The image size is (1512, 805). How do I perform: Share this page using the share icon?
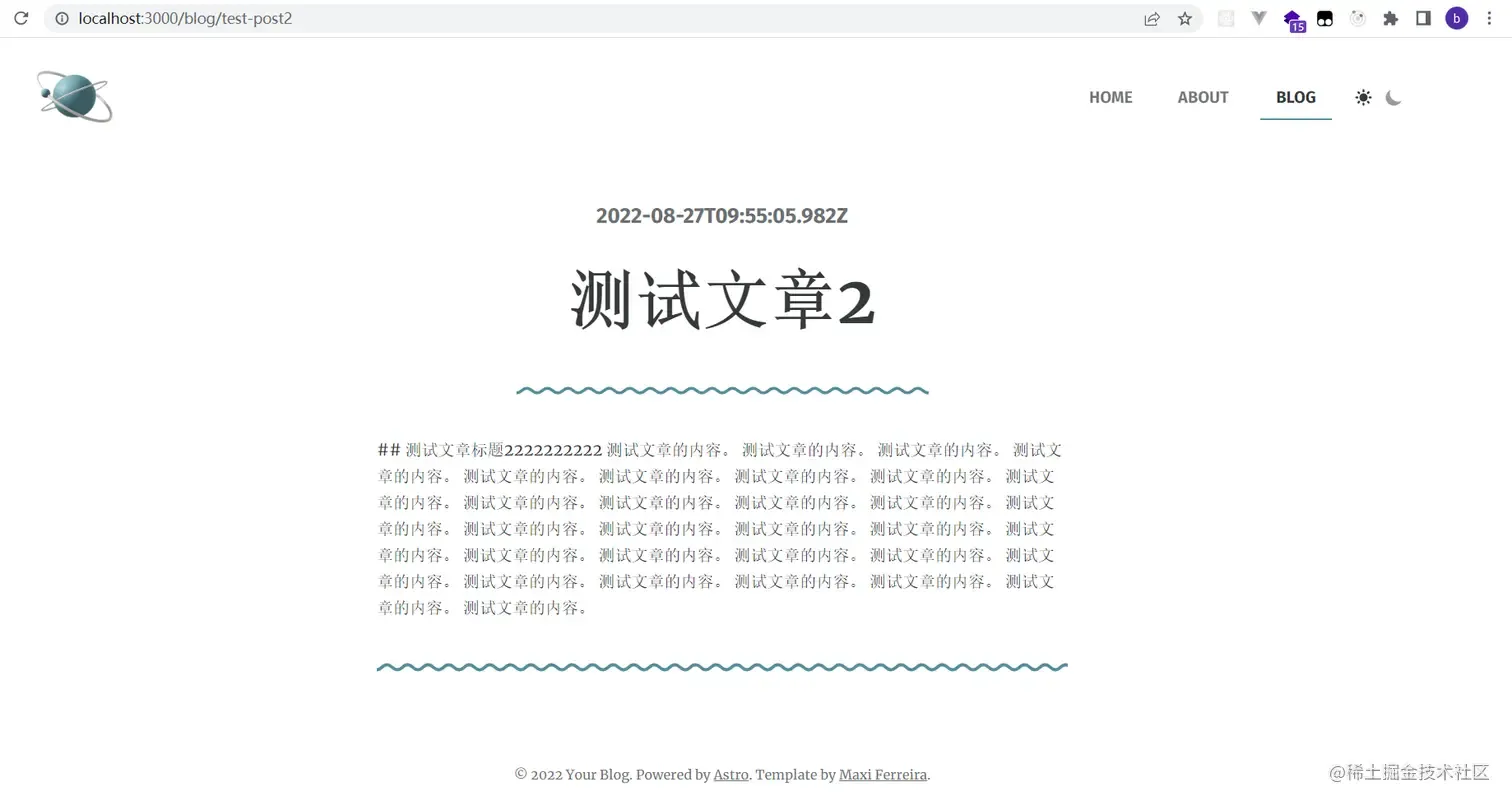pyautogui.click(x=1152, y=18)
